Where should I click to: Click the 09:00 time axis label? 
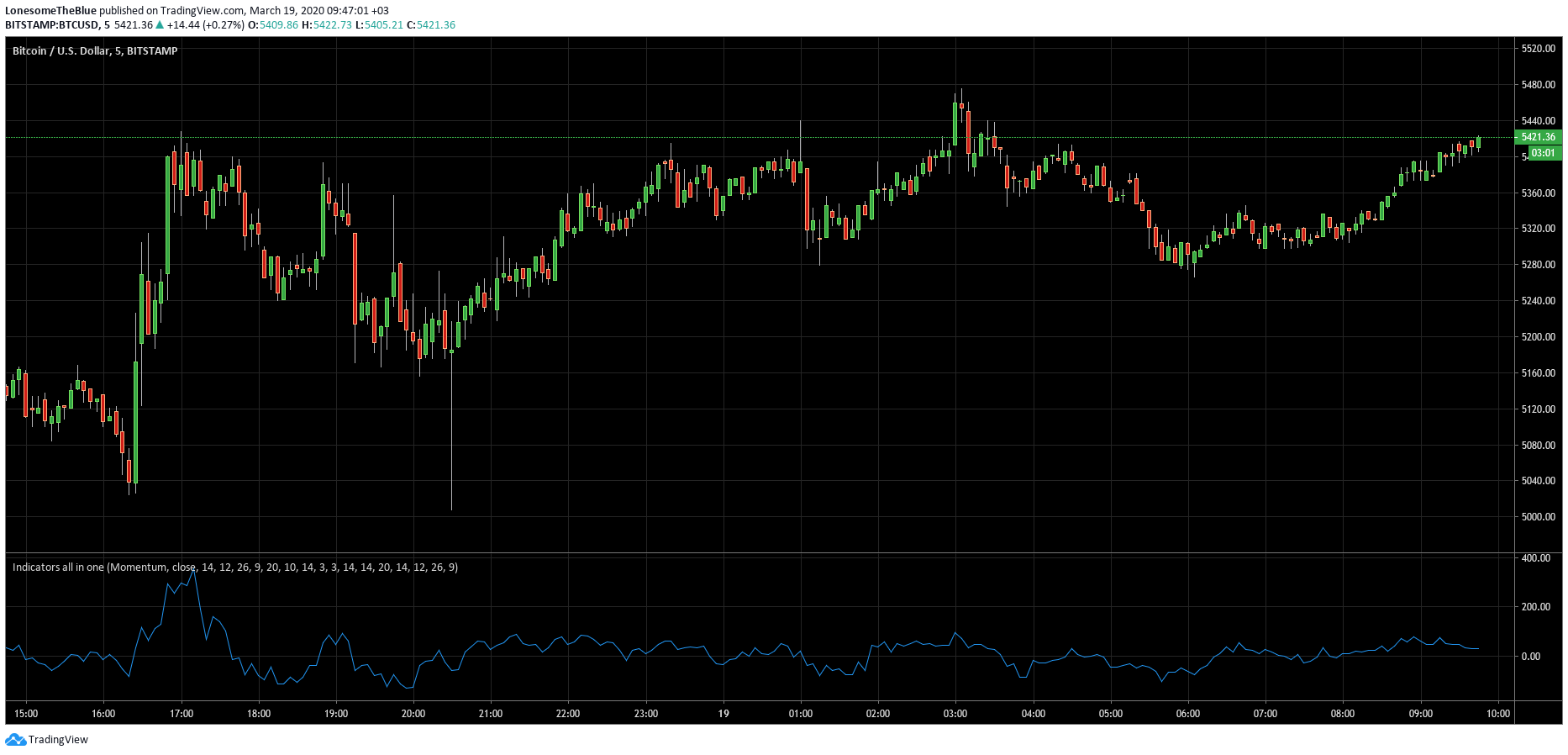click(x=1421, y=714)
